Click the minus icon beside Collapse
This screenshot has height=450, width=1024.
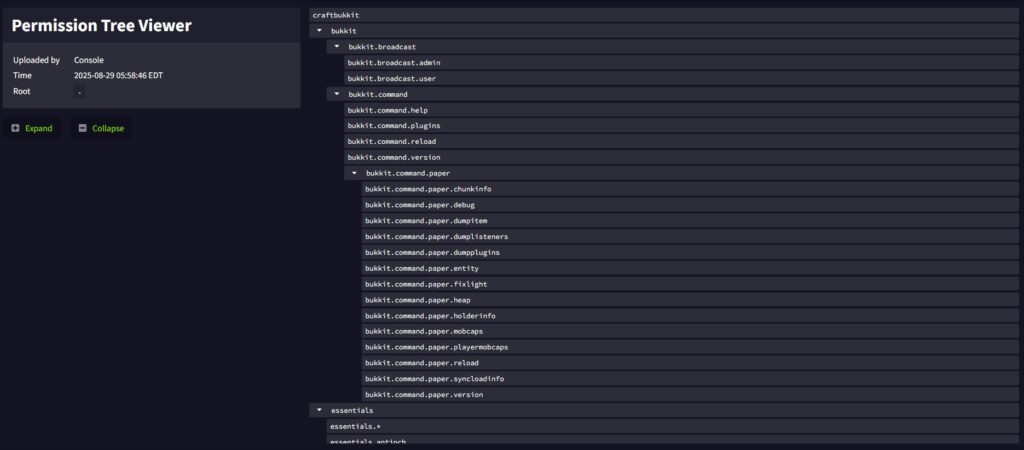pyautogui.click(x=83, y=128)
